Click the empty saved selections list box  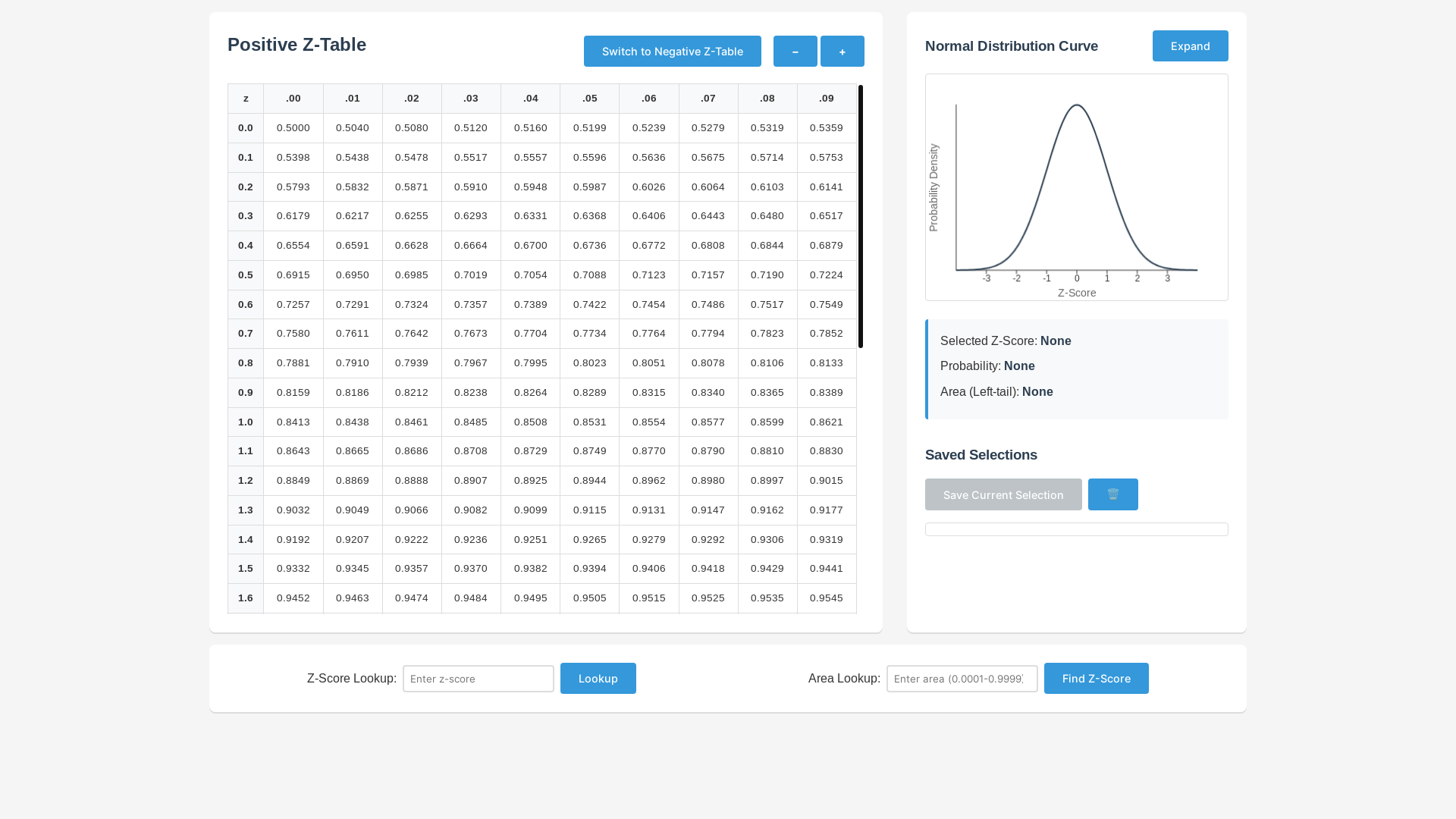click(1076, 529)
